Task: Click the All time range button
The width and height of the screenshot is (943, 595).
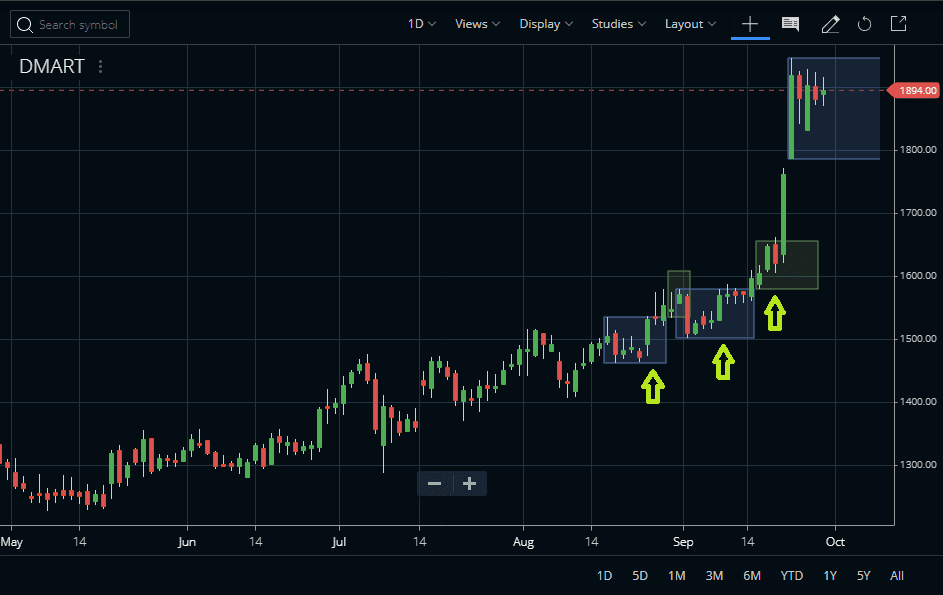Action: [x=897, y=575]
